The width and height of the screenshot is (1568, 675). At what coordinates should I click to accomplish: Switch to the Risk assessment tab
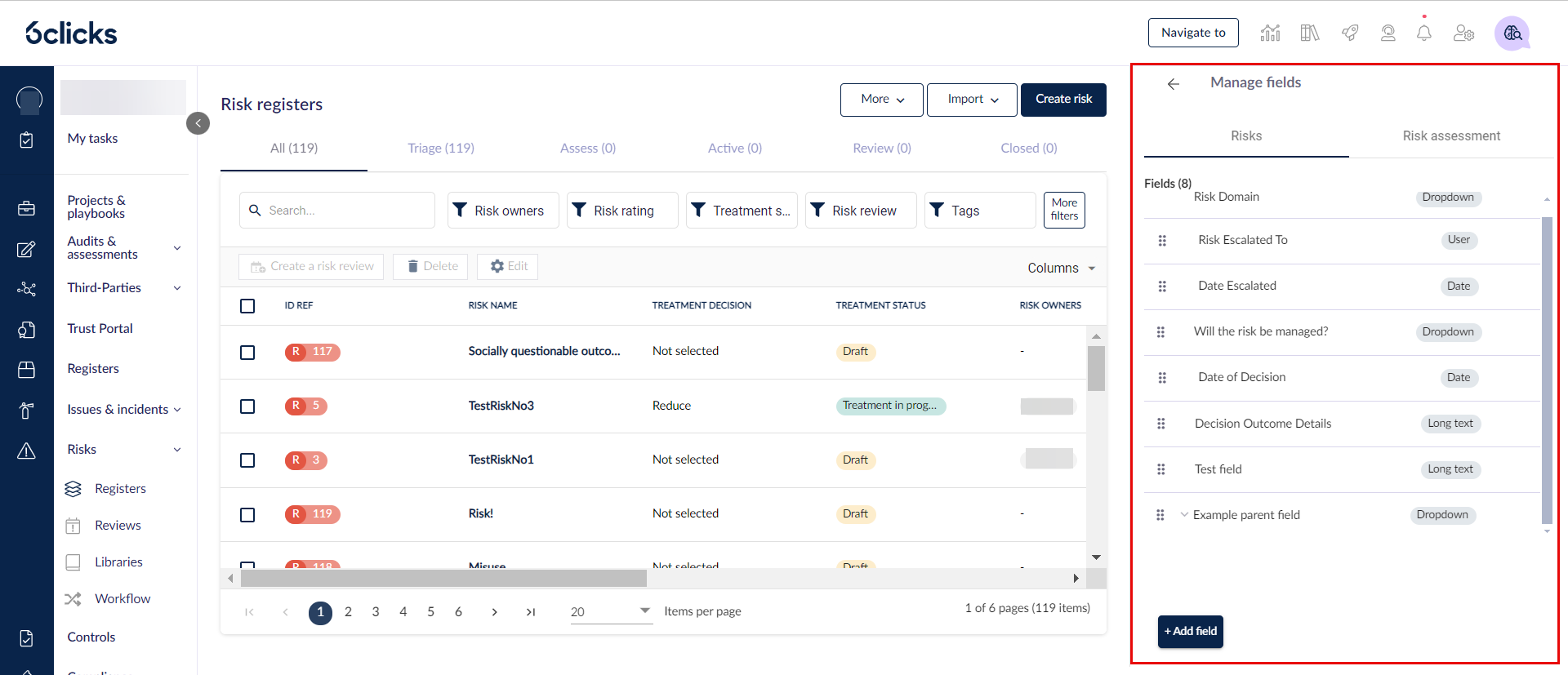click(1451, 136)
